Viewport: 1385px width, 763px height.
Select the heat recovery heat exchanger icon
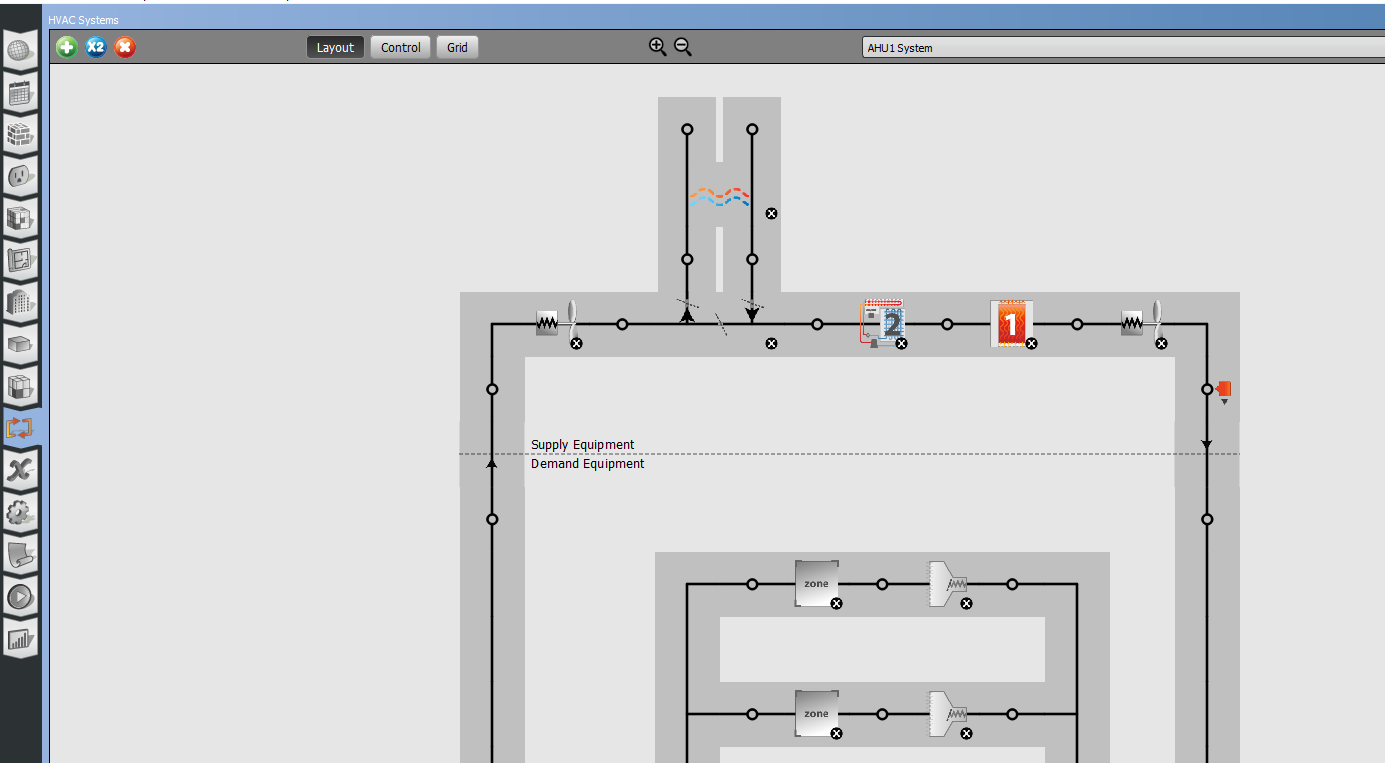pyautogui.click(x=719, y=196)
